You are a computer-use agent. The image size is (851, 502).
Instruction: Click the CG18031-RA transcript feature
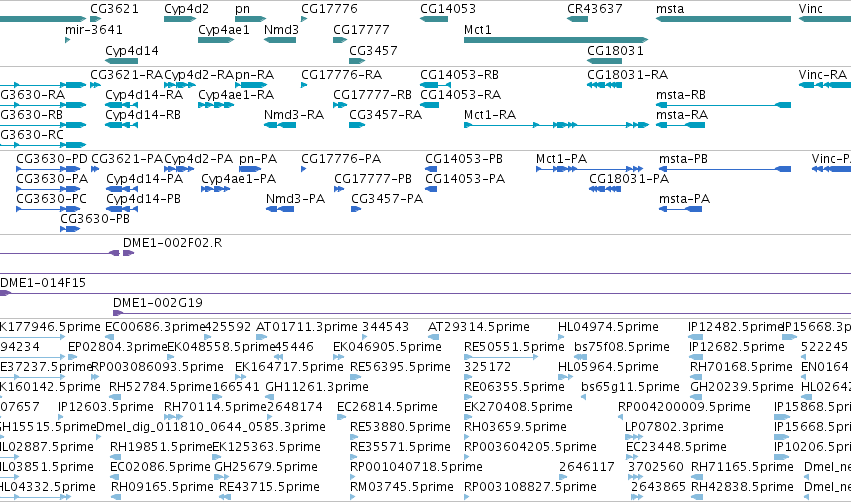point(605,85)
